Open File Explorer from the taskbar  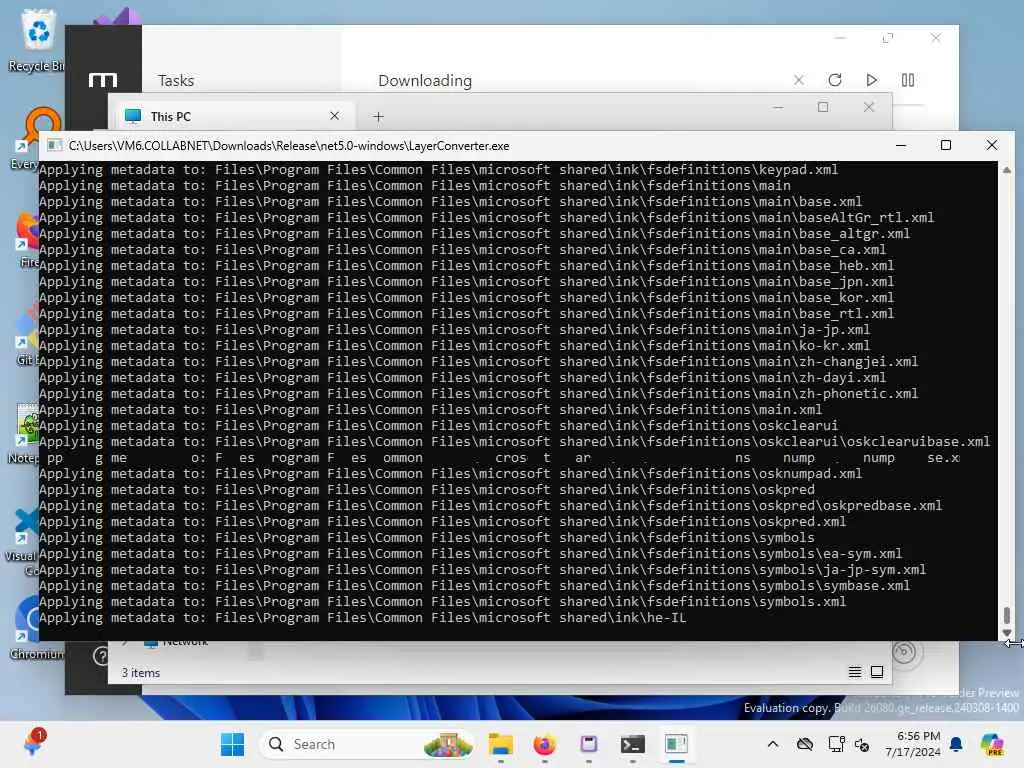coord(501,744)
